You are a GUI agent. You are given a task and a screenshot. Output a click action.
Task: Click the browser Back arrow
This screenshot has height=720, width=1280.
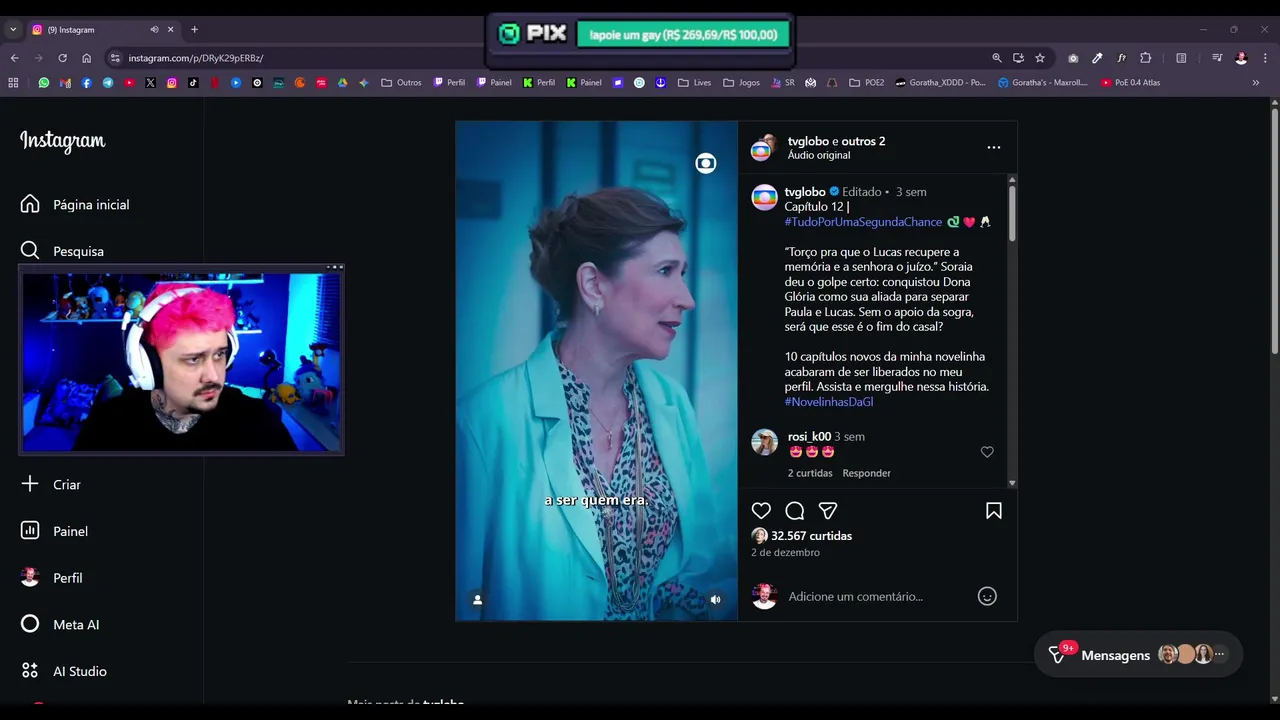15,58
